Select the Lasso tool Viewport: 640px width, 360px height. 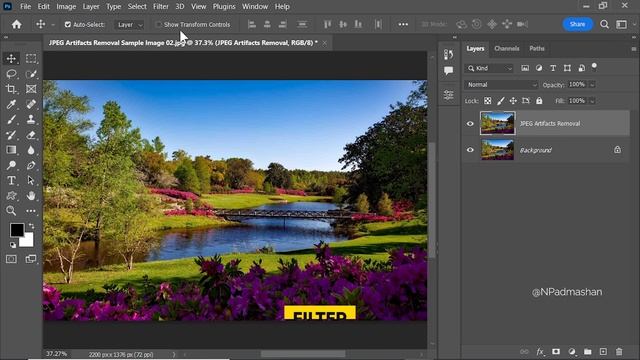(11, 74)
